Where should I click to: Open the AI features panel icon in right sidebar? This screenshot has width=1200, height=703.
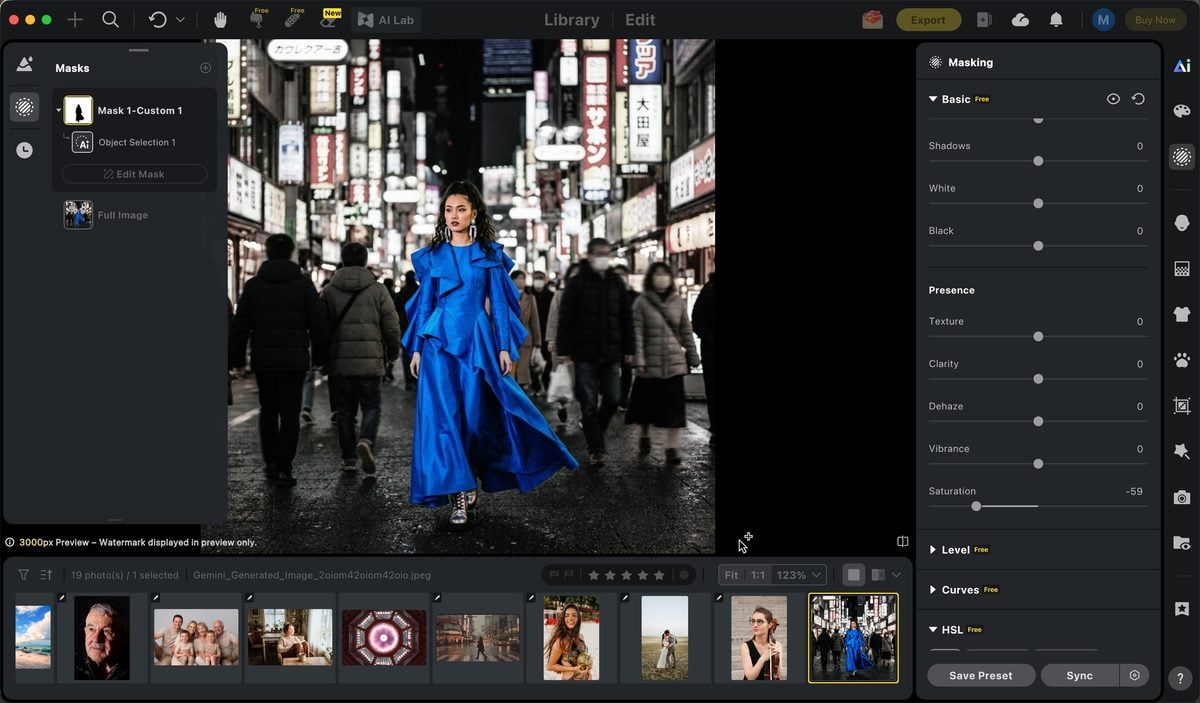[x=1182, y=65]
